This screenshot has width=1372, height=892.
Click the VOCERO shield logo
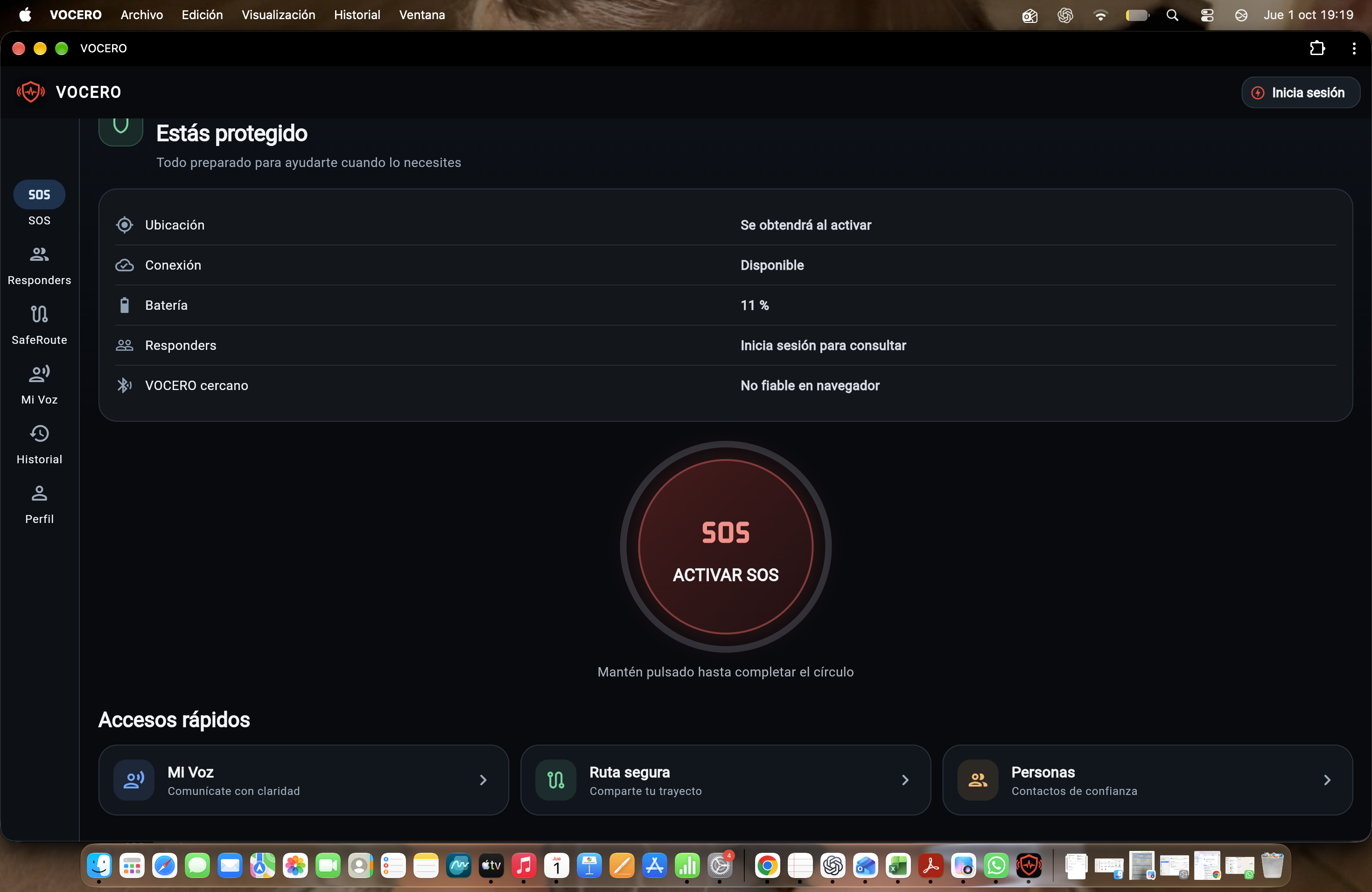[30, 92]
